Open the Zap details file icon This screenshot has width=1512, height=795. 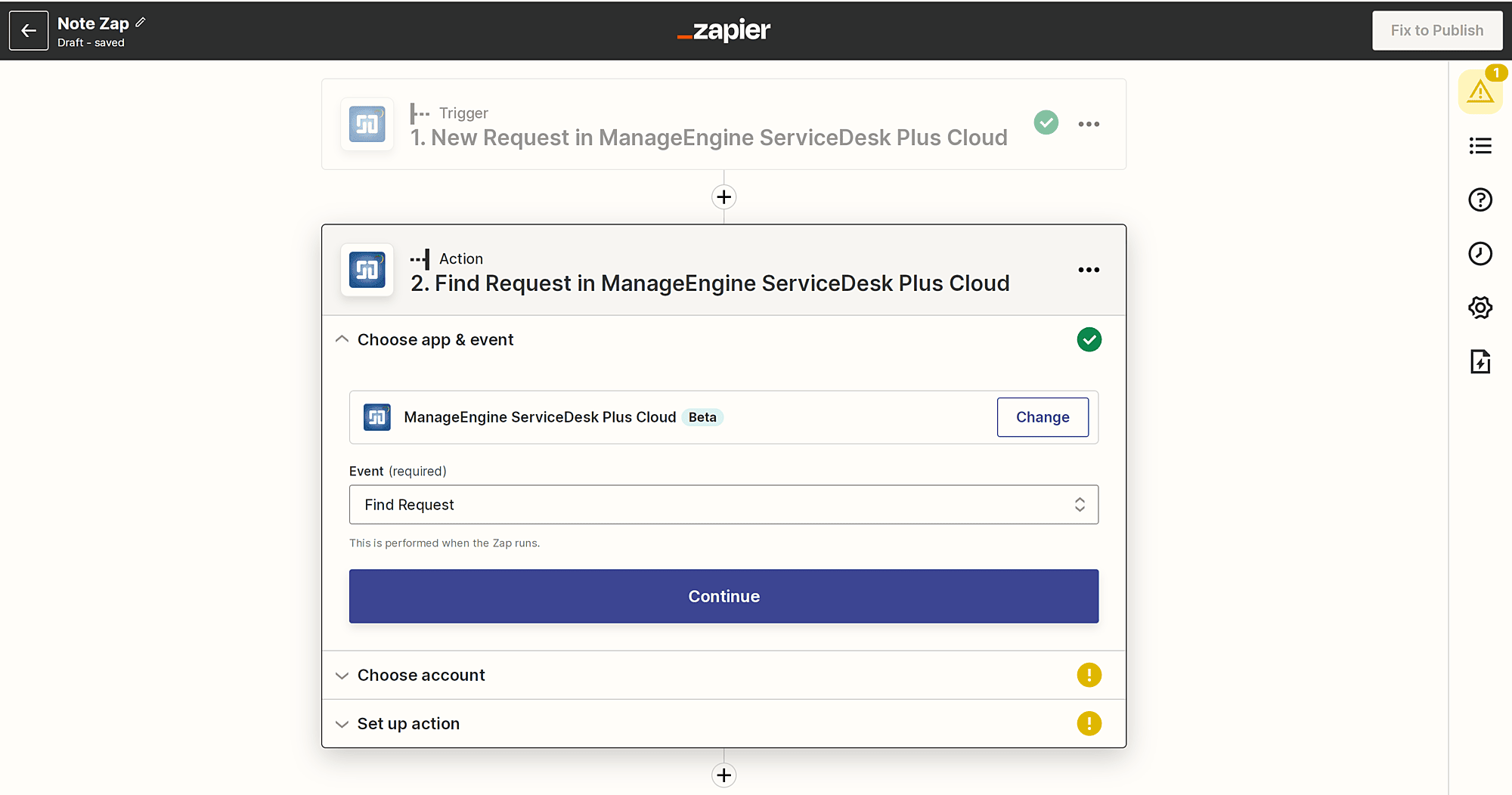point(1480,362)
